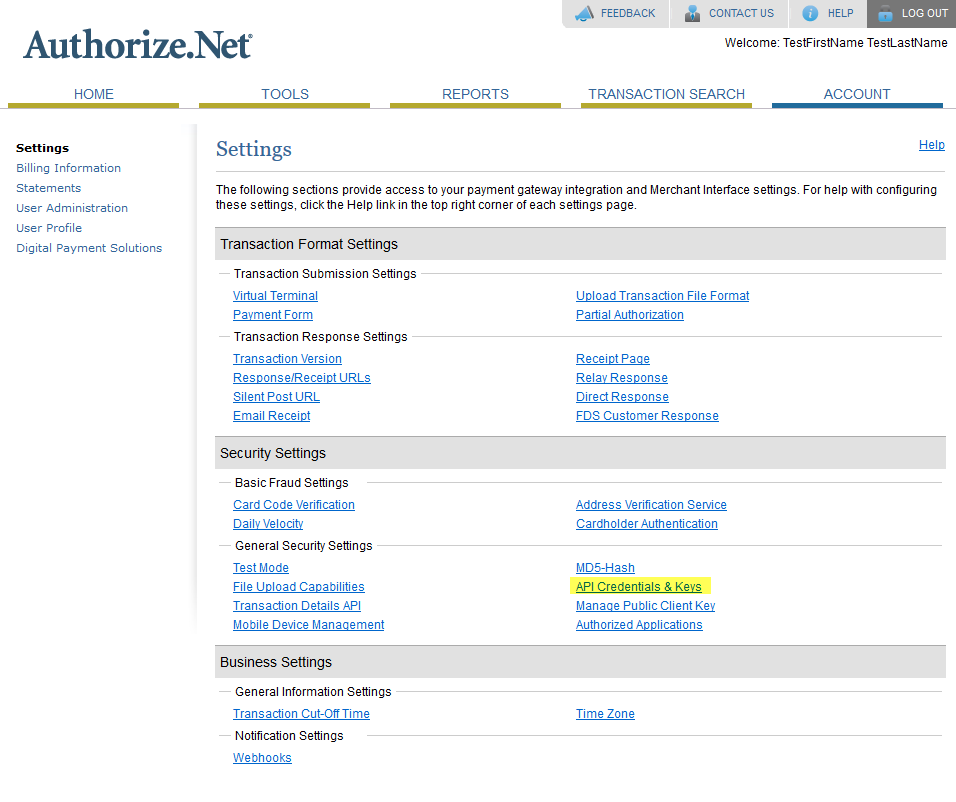Open the MD5-Hash settings
The height and width of the screenshot is (802, 956).
pyautogui.click(x=605, y=567)
